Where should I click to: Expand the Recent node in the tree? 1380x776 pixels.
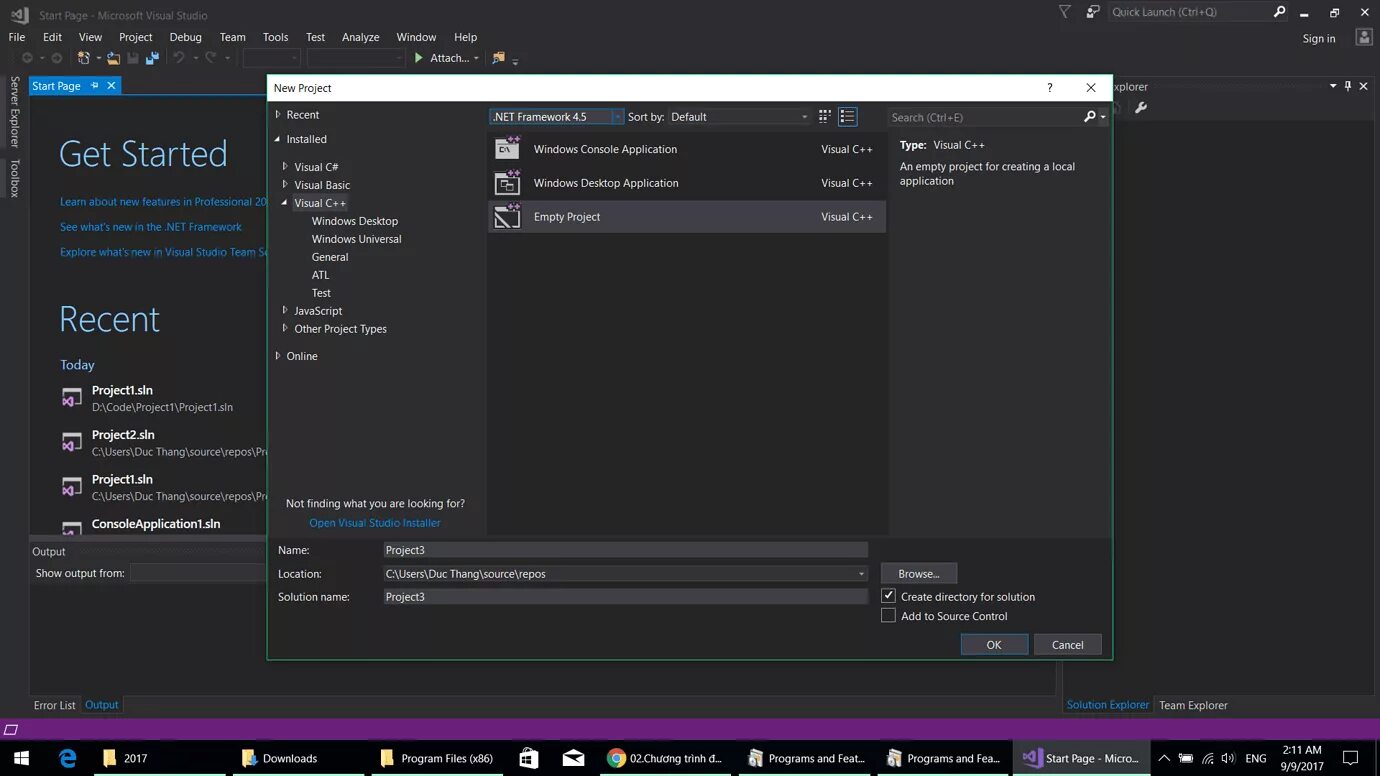[x=278, y=115]
